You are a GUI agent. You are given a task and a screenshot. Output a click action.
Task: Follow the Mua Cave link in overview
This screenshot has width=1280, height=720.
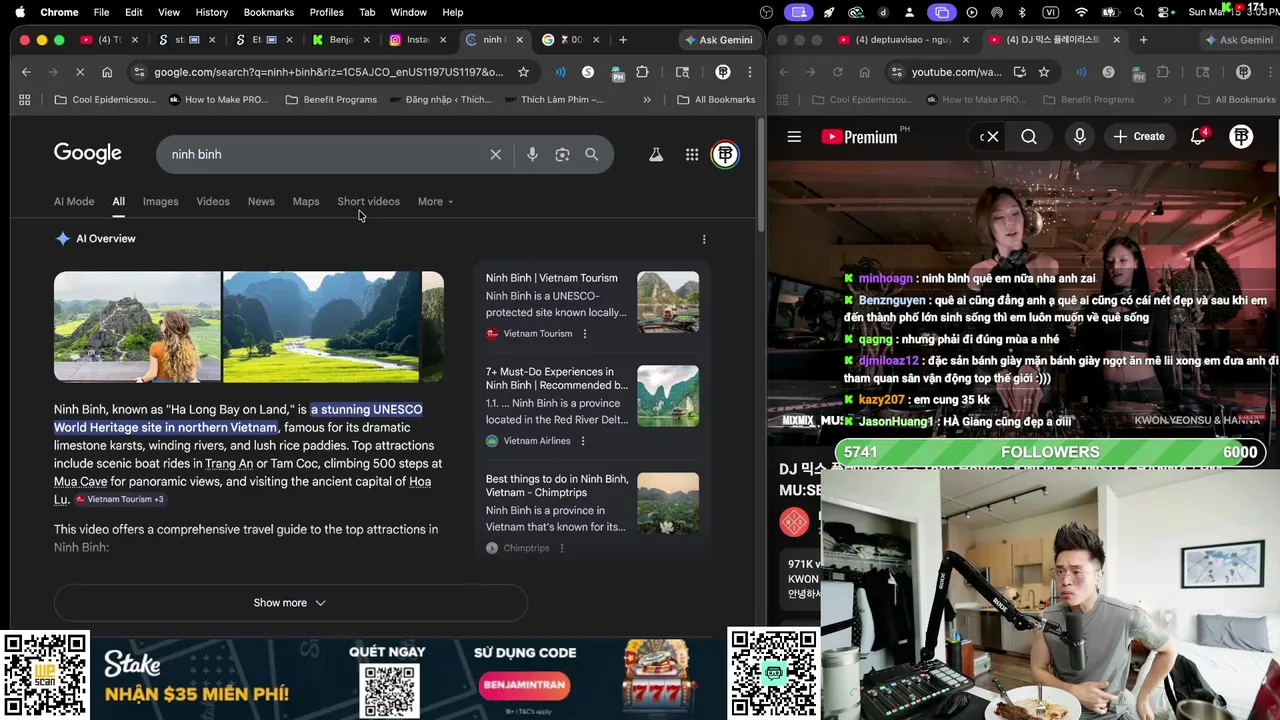pyautogui.click(x=81, y=481)
